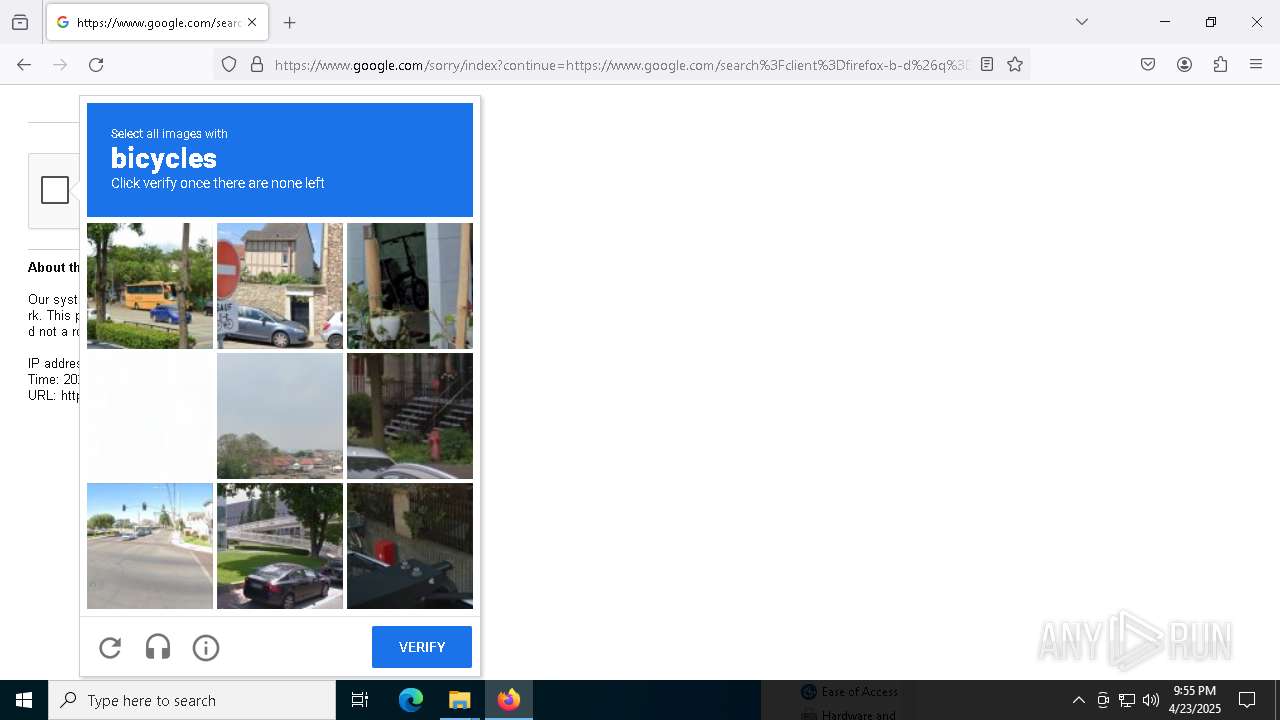1280x720 pixels.
Task: Open captcha help info icon
Action: (x=206, y=648)
